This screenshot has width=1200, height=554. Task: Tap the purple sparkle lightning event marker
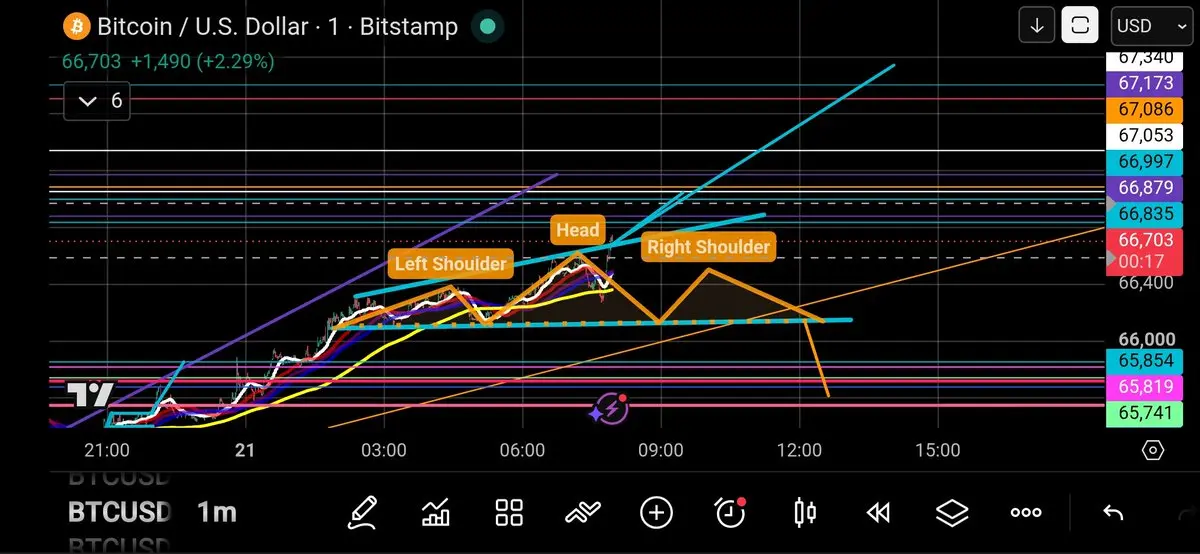tap(608, 408)
